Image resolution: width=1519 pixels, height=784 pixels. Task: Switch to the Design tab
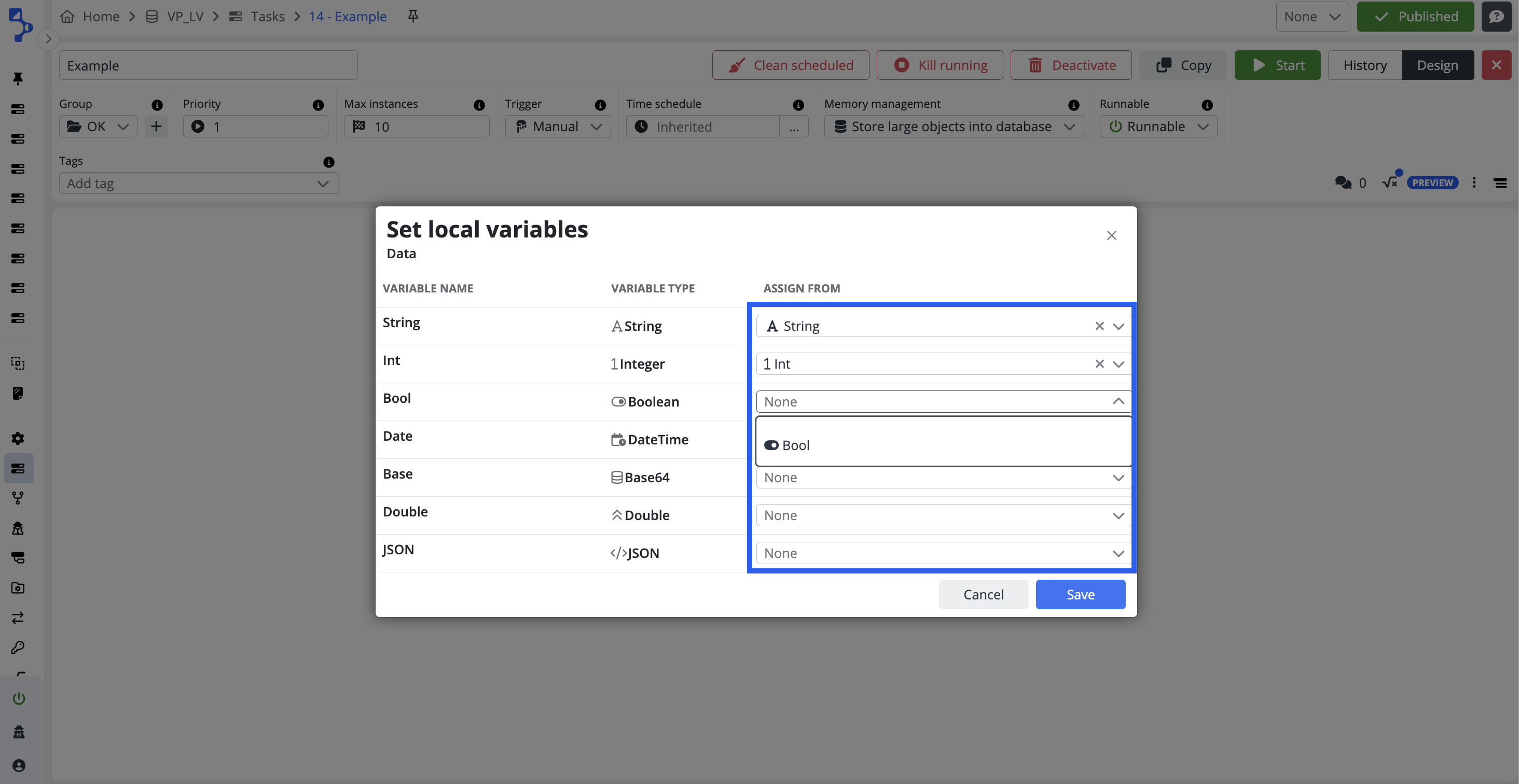point(1437,65)
